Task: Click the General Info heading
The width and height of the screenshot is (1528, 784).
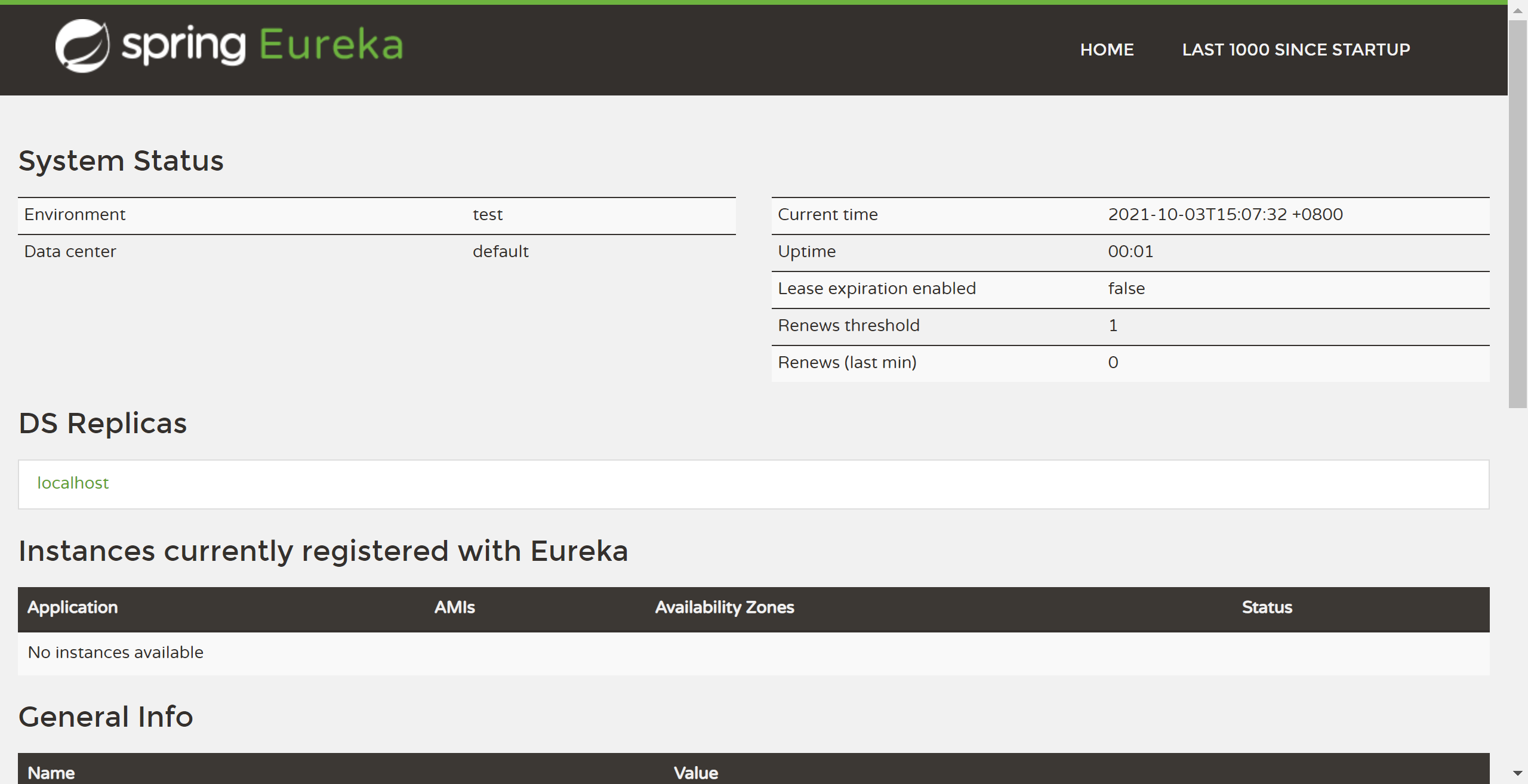Action: (x=106, y=717)
